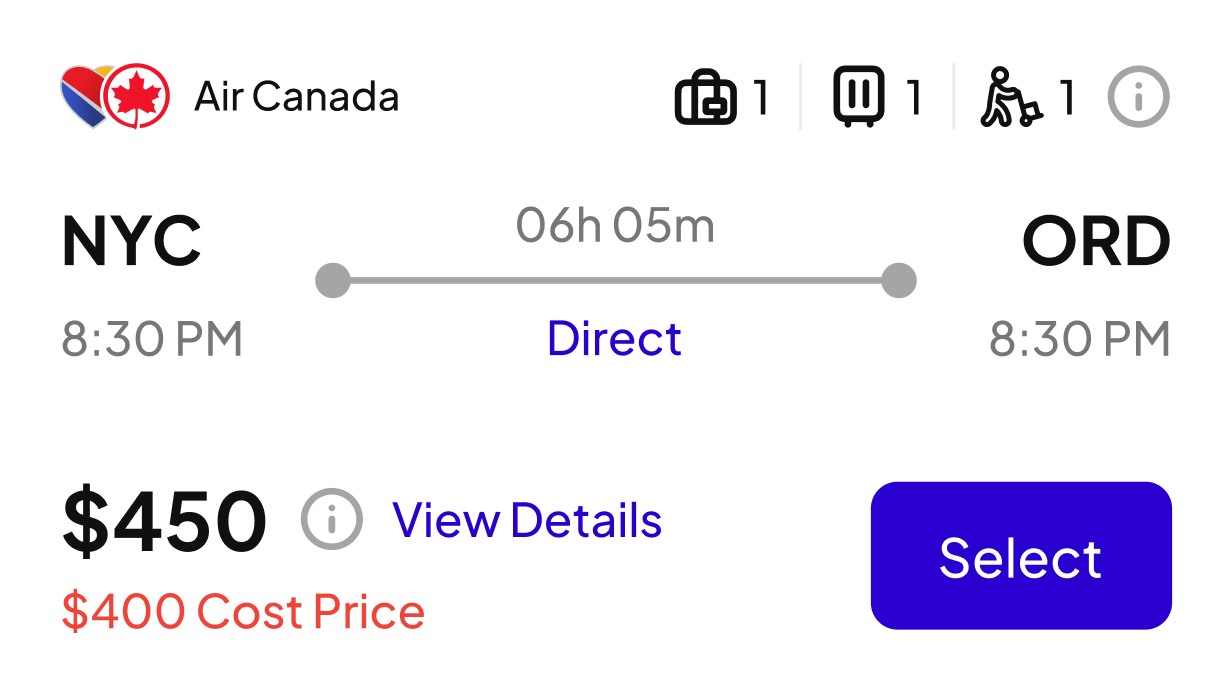Image resolution: width=1232 pixels, height=681 pixels.
Task: Click the Air Canada airline name
Action: pyautogui.click(x=296, y=97)
